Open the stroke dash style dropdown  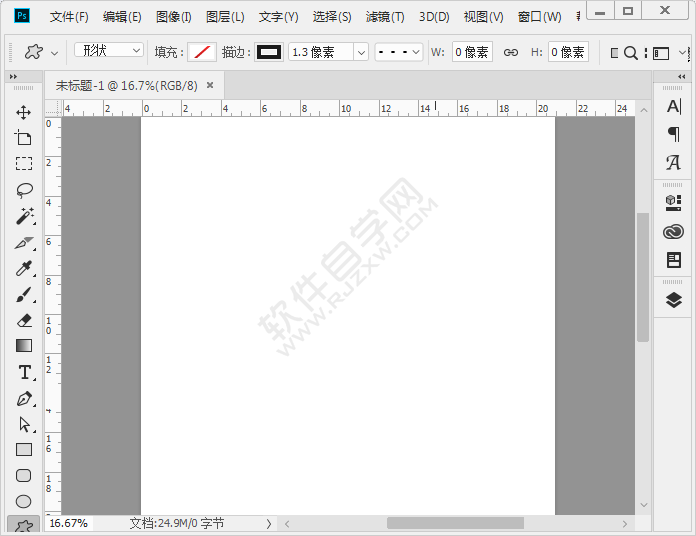click(398, 52)
